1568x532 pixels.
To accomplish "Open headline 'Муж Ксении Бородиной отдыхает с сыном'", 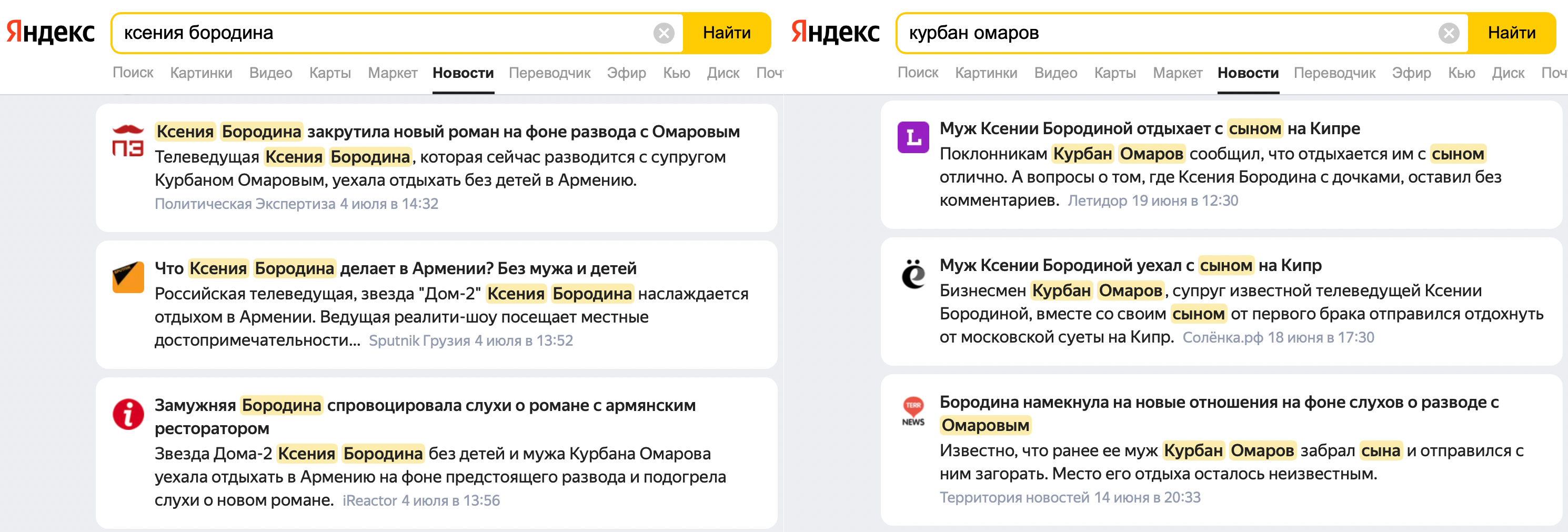I will 1150,128.
